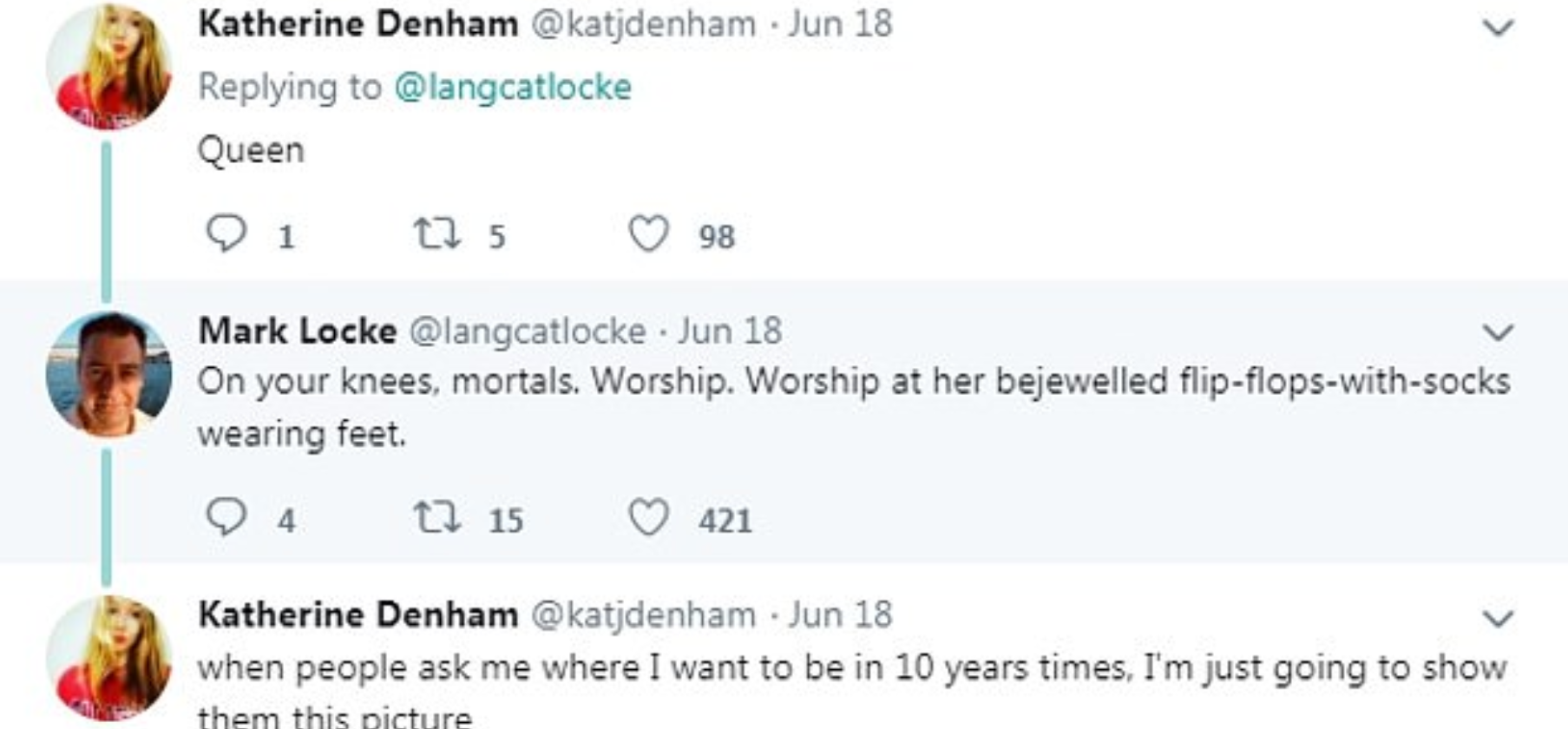The width and height of the screenshot is (1568, 729).
Task: Open the Jun 18 timestamp on Mark Locke's tweet
Action: coord(730,331)
